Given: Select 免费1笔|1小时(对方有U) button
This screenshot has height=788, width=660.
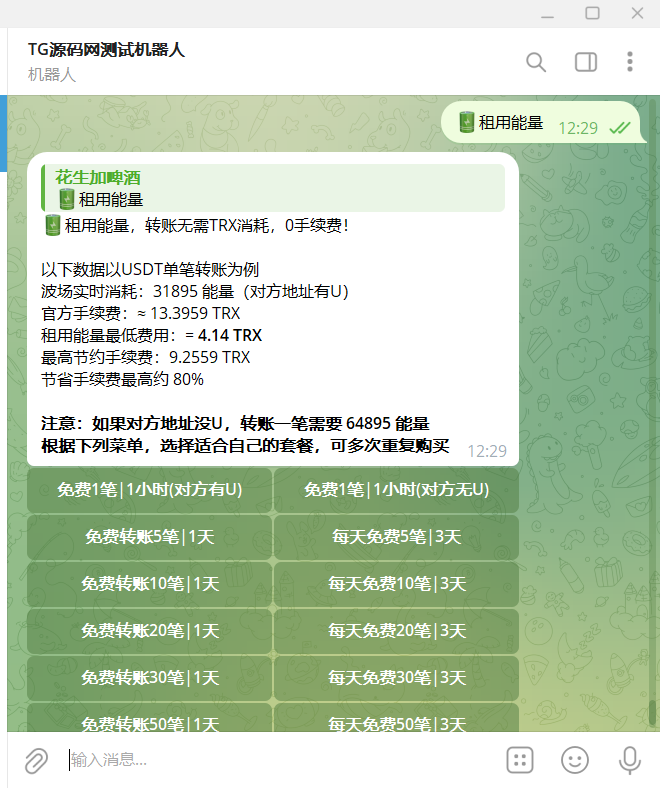Looking at the screenshot, I should click(149, 490).
